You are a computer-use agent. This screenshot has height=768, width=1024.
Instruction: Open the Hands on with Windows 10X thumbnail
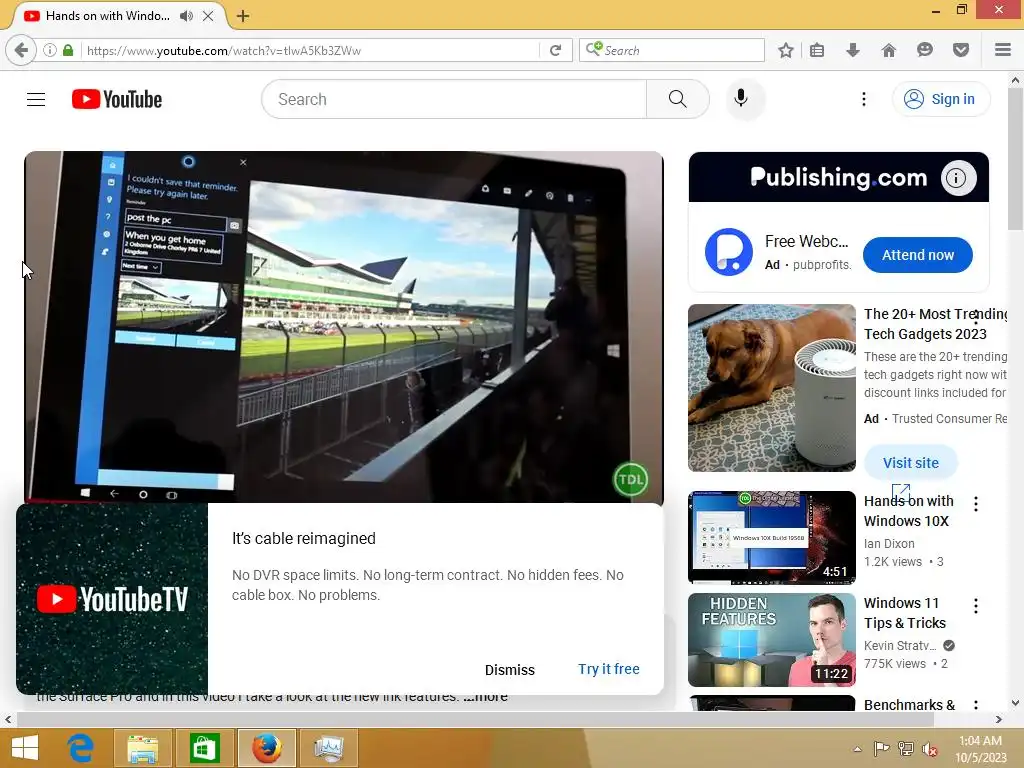click(x=772, y=537)
